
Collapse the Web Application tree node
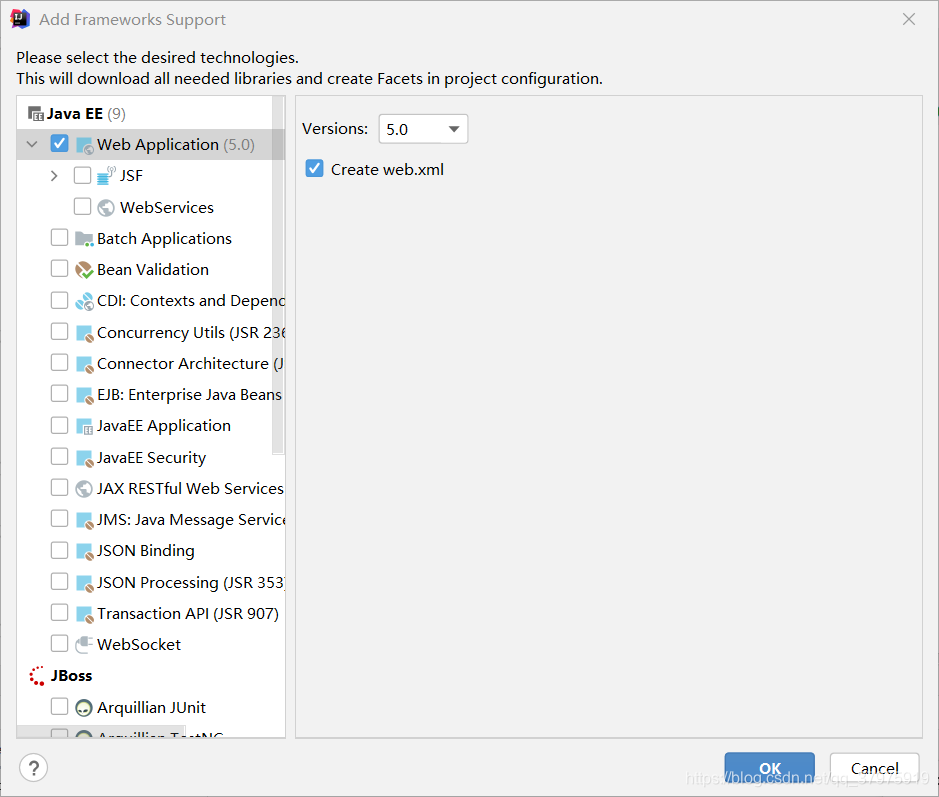coord(32,144)
